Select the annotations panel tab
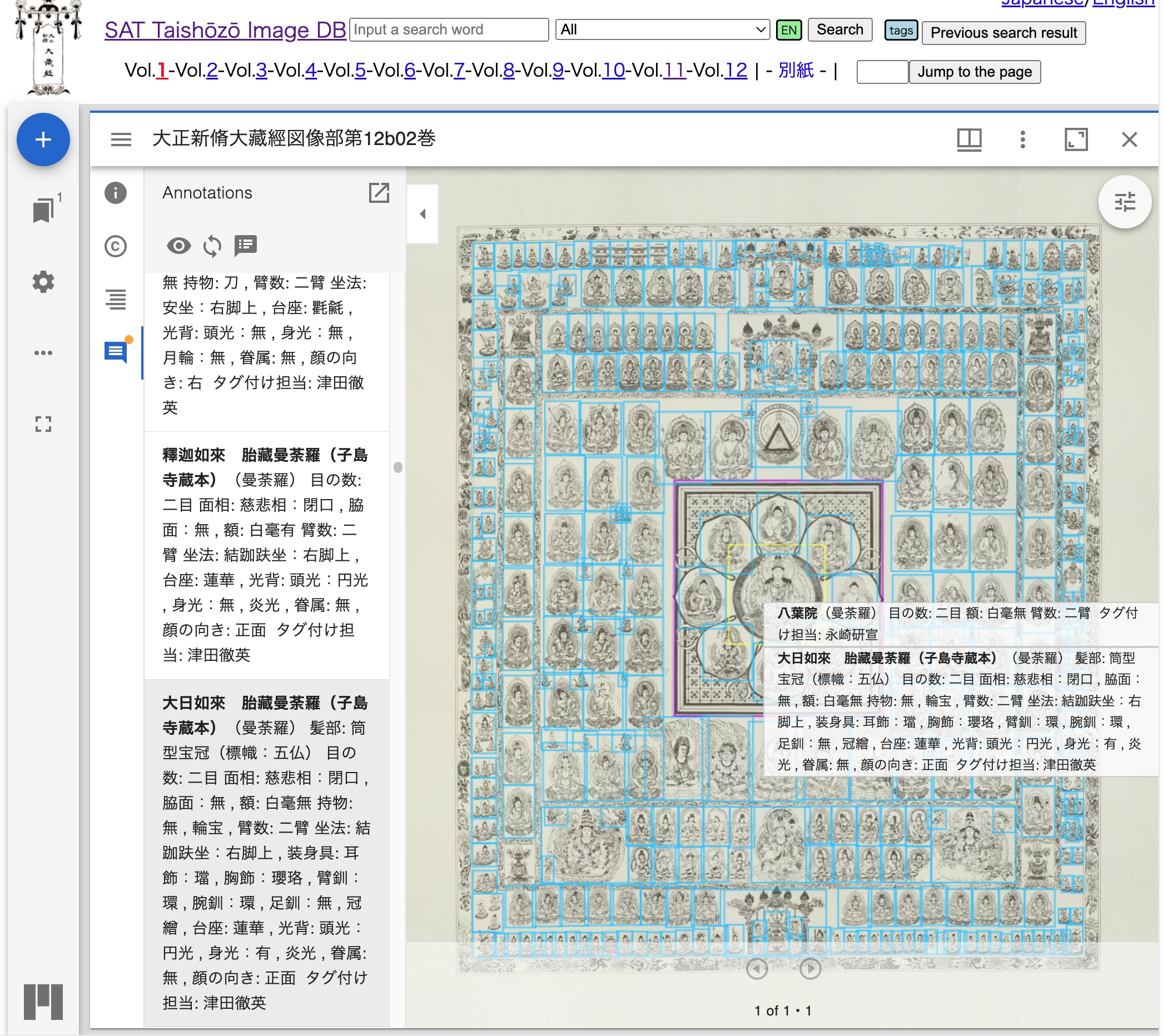The width and height of the screenshot is (1163, 1036). [x=116, y=352]
